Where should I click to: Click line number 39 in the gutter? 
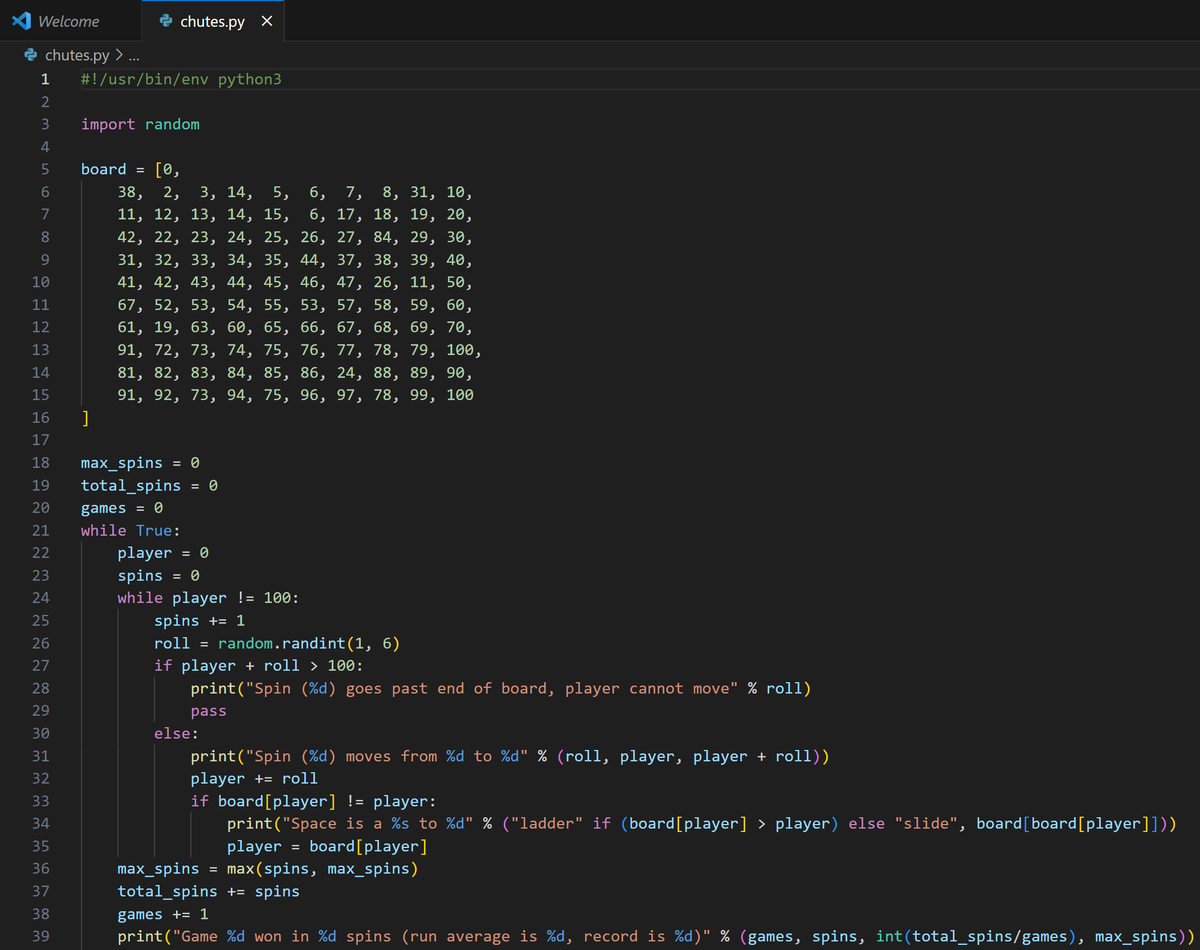click(41, 937)
